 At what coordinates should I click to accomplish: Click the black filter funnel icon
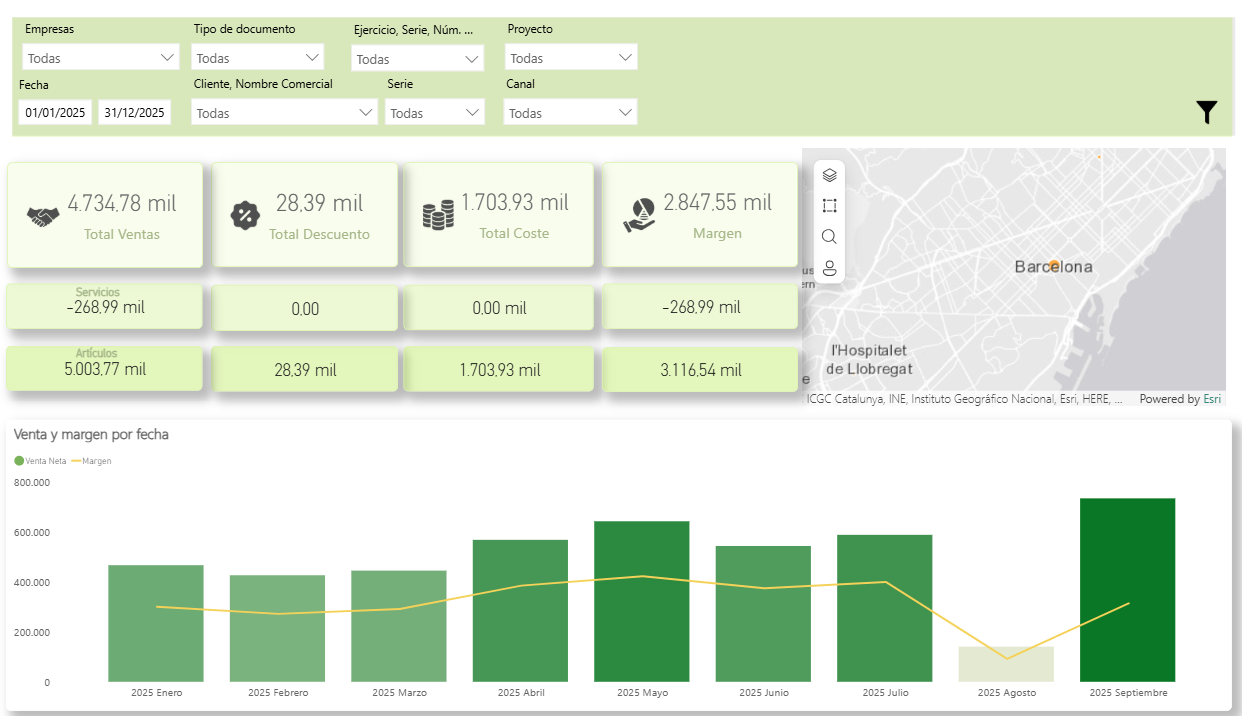tap(1206, 112)
